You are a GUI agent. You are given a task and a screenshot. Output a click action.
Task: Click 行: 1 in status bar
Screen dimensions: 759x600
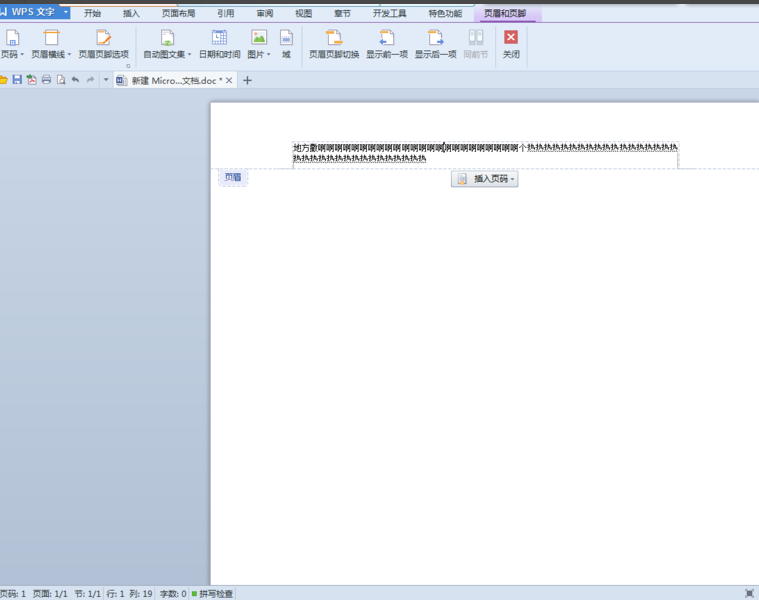pos(115,594)
